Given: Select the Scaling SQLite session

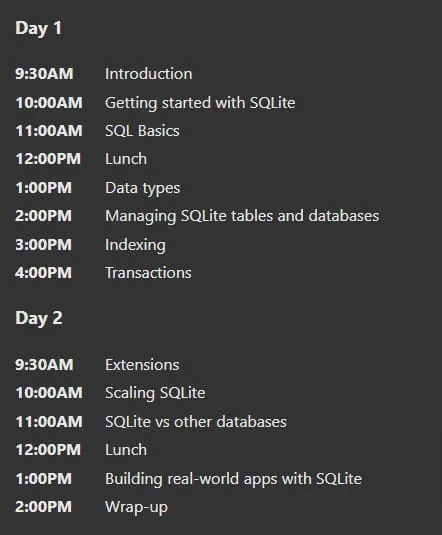Looking at the screenshot, I should tap(155, 393).
